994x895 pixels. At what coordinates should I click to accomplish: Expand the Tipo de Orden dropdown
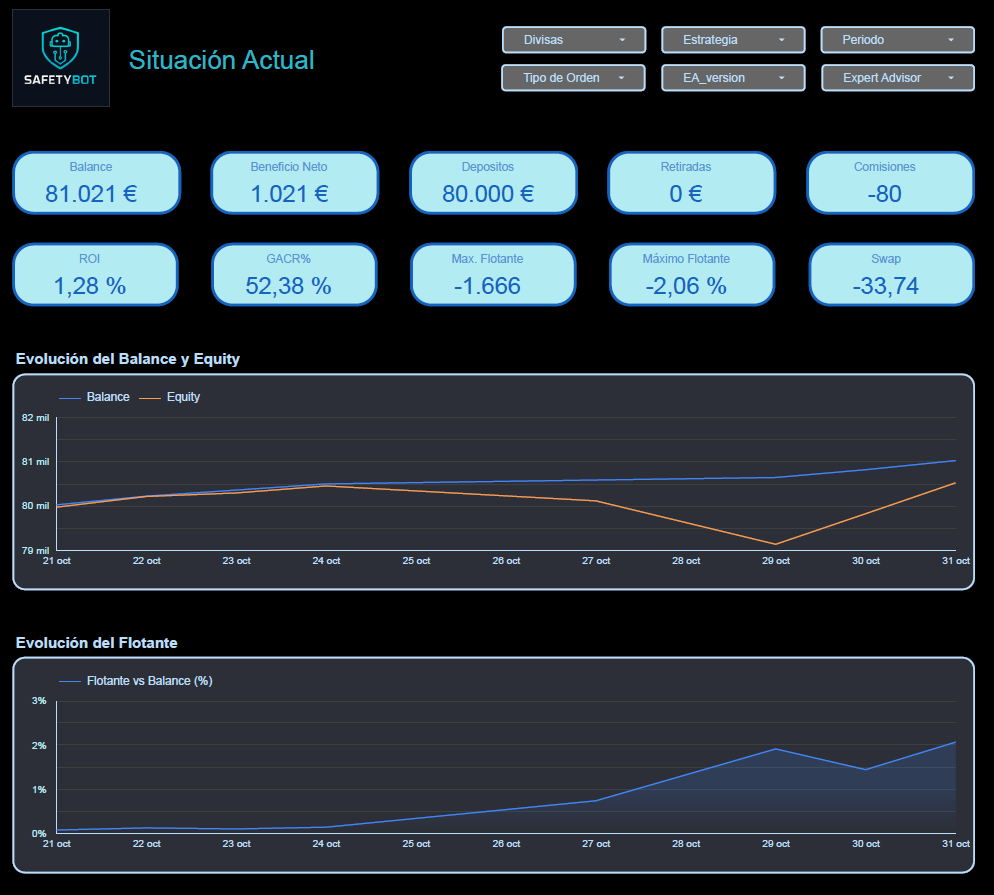(573, 78)
